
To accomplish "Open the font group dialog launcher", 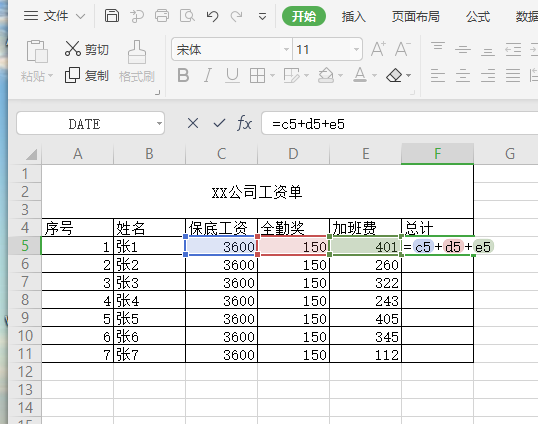I will pyautogui.click(x=413, y=92).
